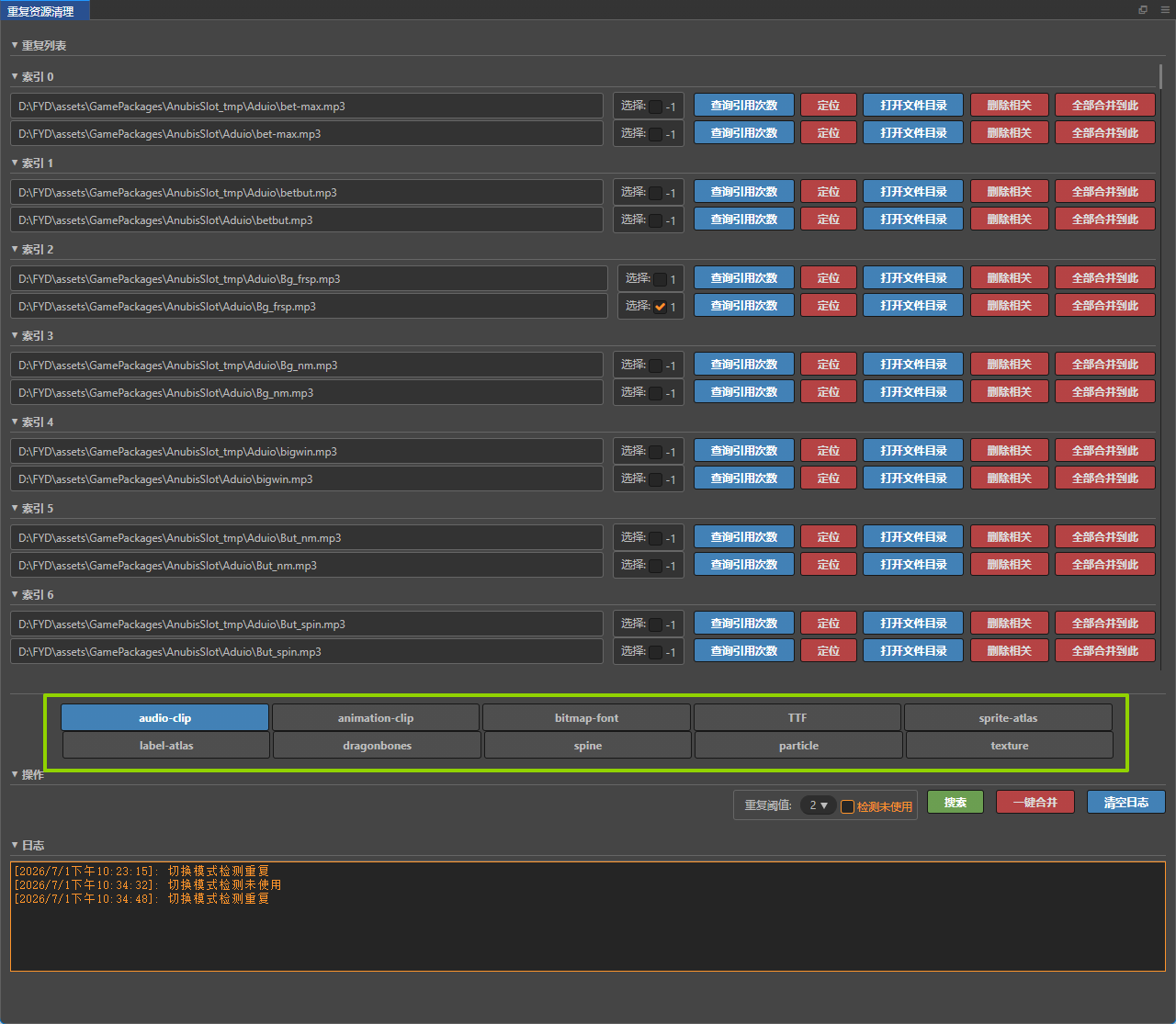Switch to the animation-clip type tab
Screen dimensions: 1176x1024
click(376, 717)
